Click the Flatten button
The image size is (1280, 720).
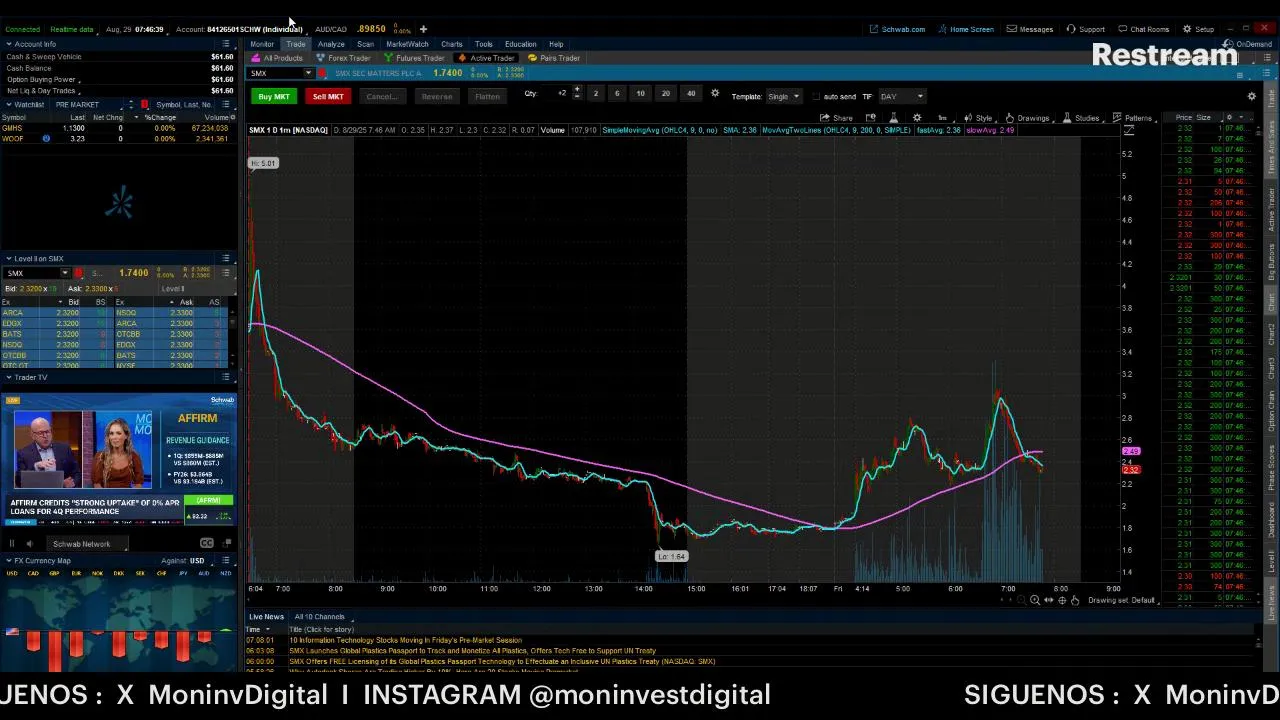coord(487,96)
